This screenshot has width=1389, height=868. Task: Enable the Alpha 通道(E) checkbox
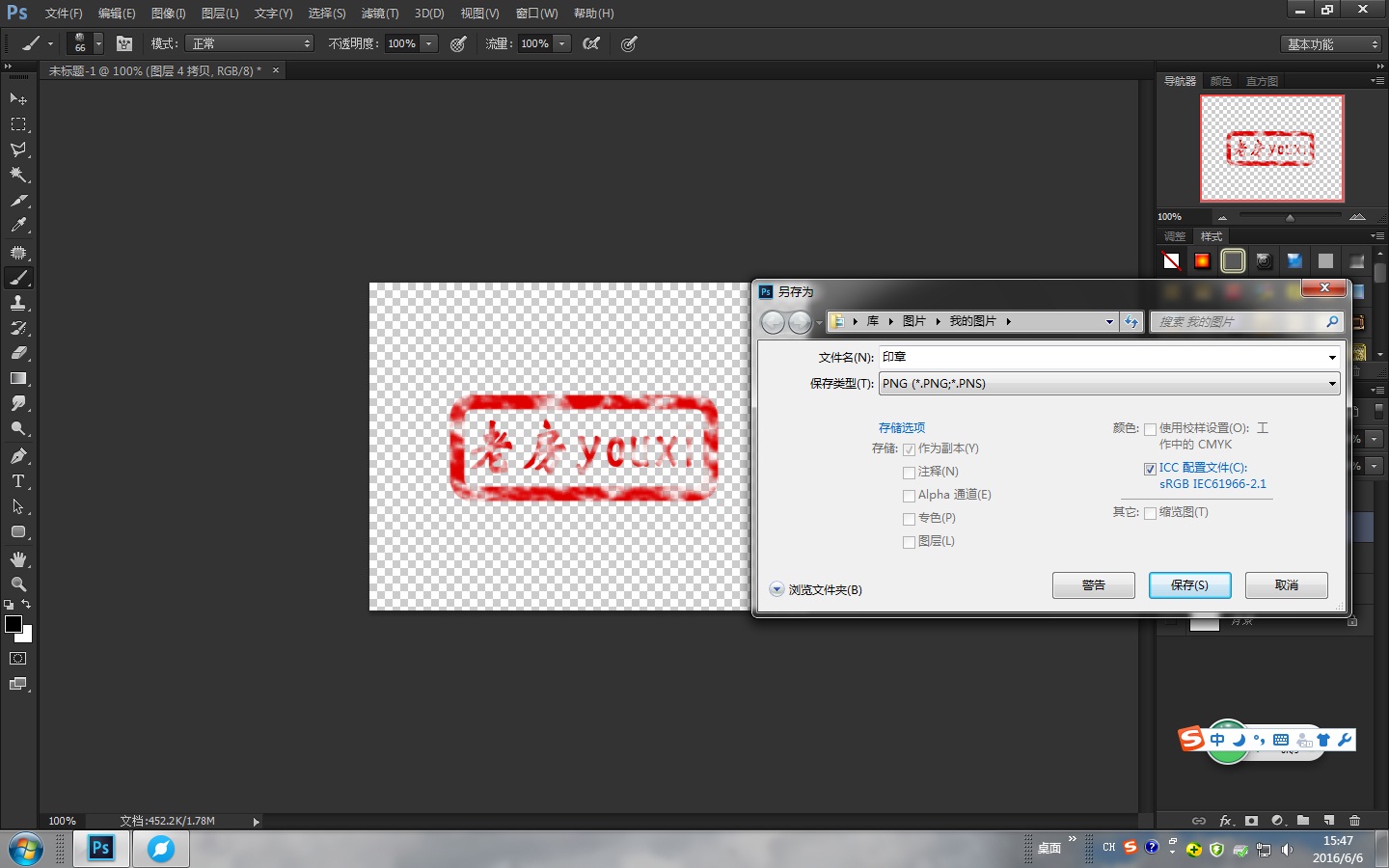coord(909,495)
